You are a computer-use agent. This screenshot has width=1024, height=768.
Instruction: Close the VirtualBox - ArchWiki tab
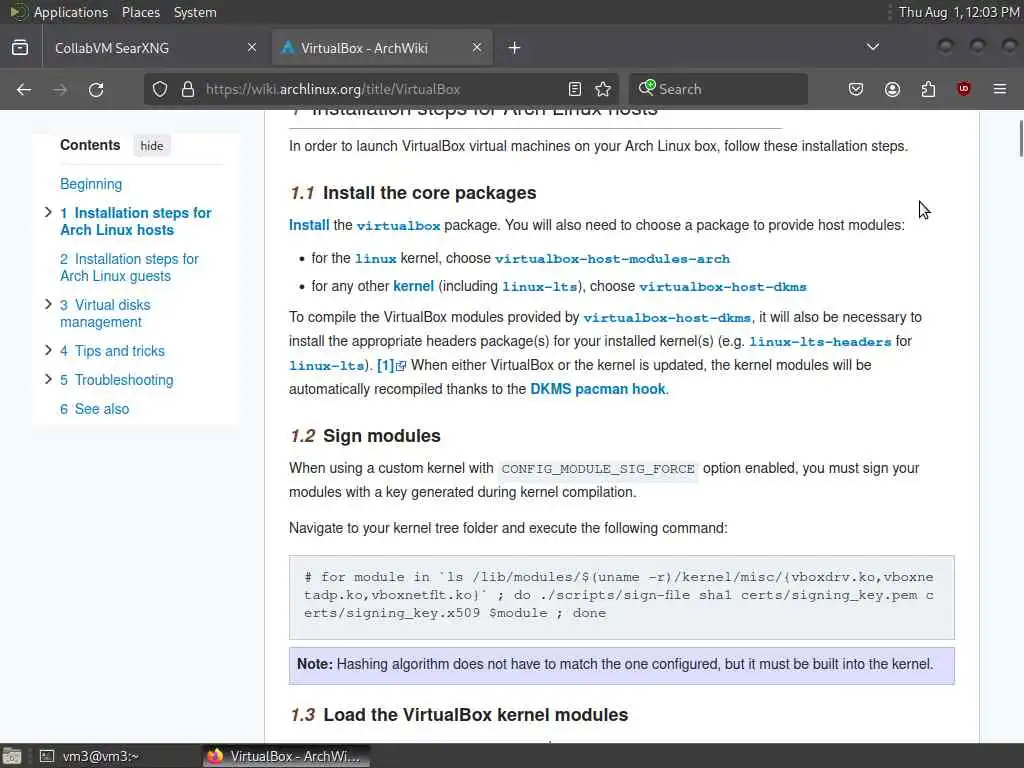pyautogui.click(x=477, y=48)
